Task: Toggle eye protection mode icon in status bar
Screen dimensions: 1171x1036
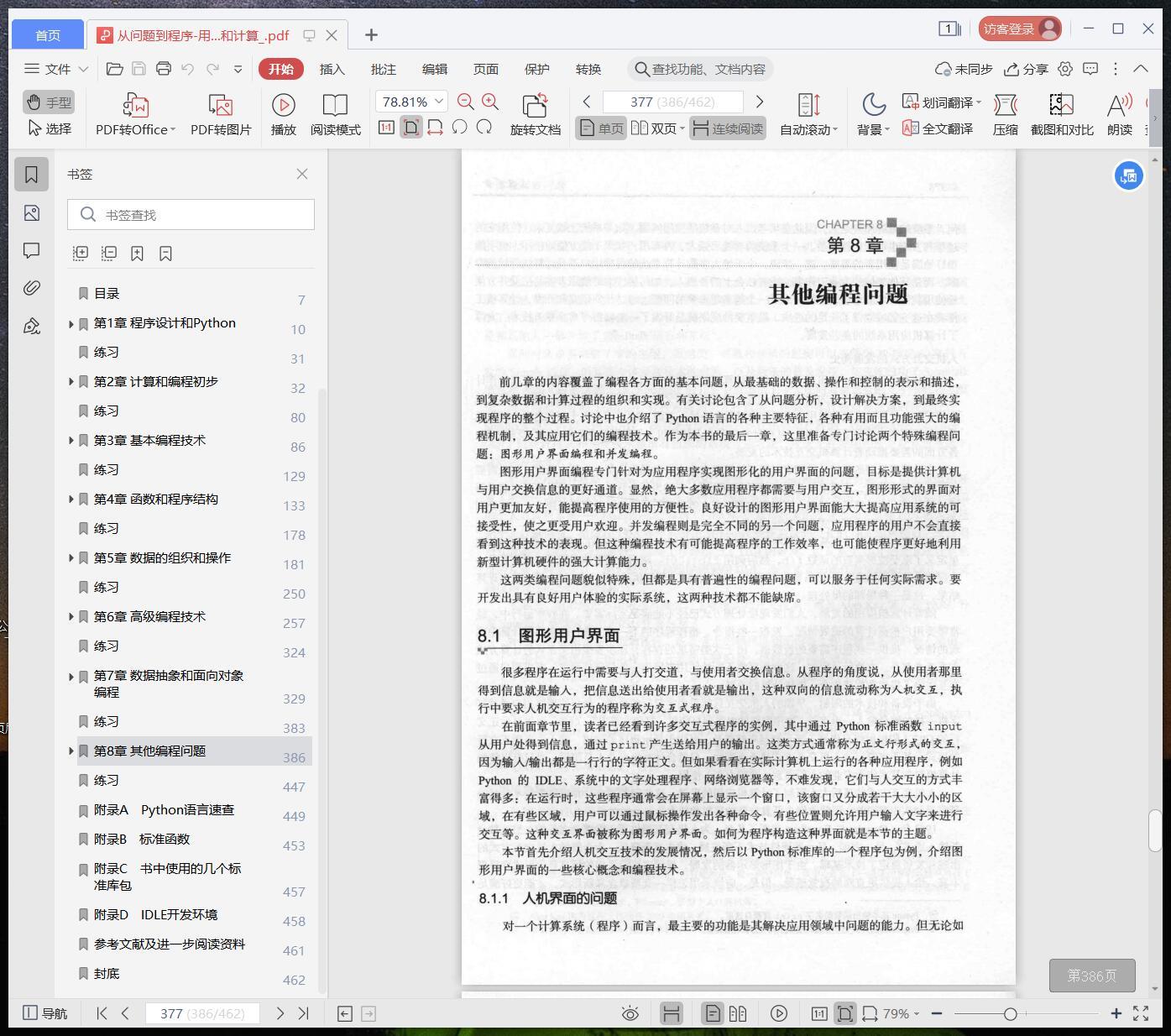Action: coord(630,1014)
